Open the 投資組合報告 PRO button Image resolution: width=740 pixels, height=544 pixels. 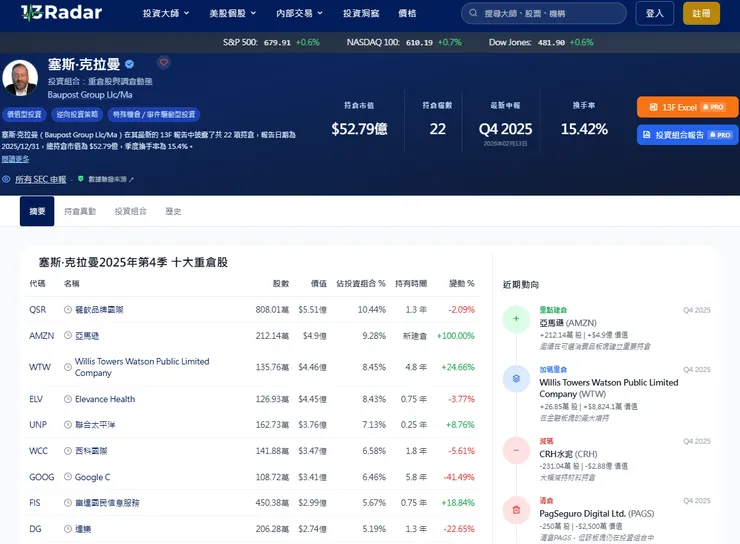point(688,135)
